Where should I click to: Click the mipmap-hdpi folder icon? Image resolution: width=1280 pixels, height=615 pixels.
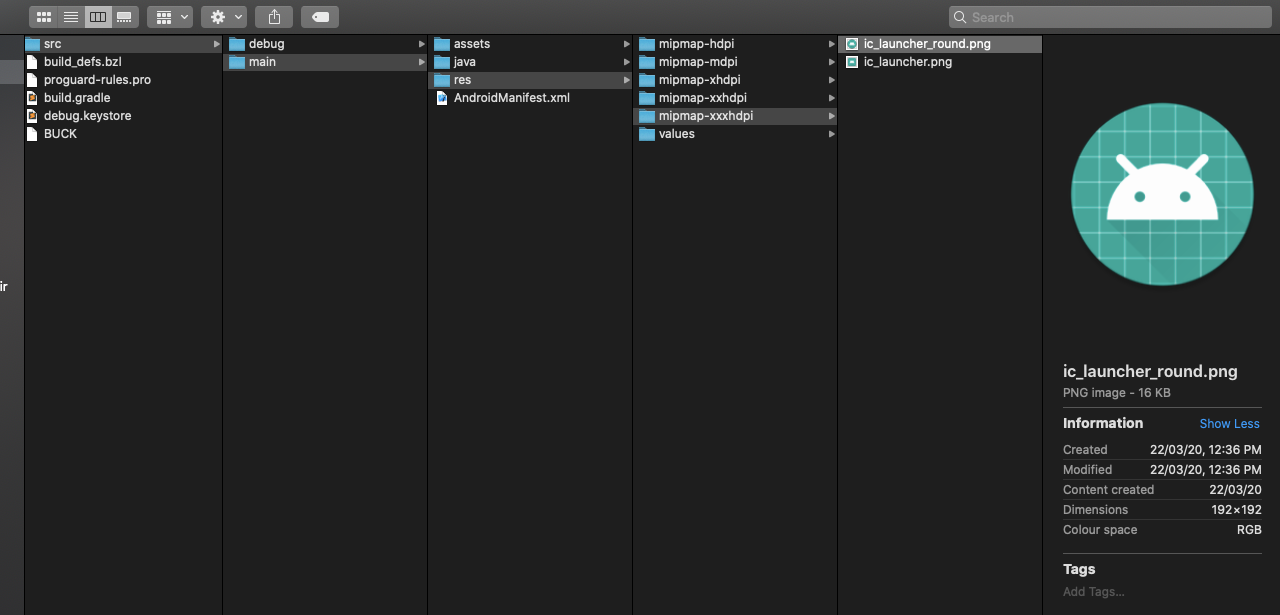[647, 44]
